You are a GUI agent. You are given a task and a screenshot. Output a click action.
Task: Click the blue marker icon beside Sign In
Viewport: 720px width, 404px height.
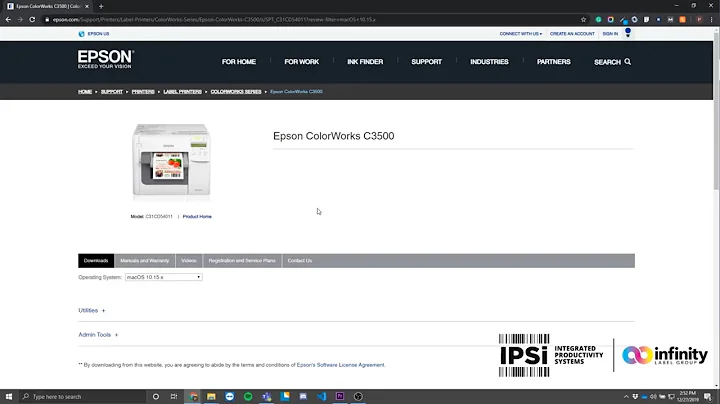(628, 33)
